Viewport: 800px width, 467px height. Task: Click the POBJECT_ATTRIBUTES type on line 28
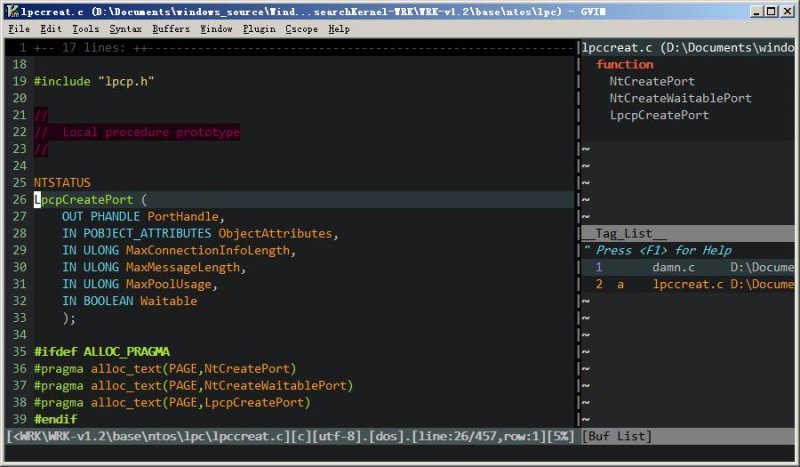point(147,233)
